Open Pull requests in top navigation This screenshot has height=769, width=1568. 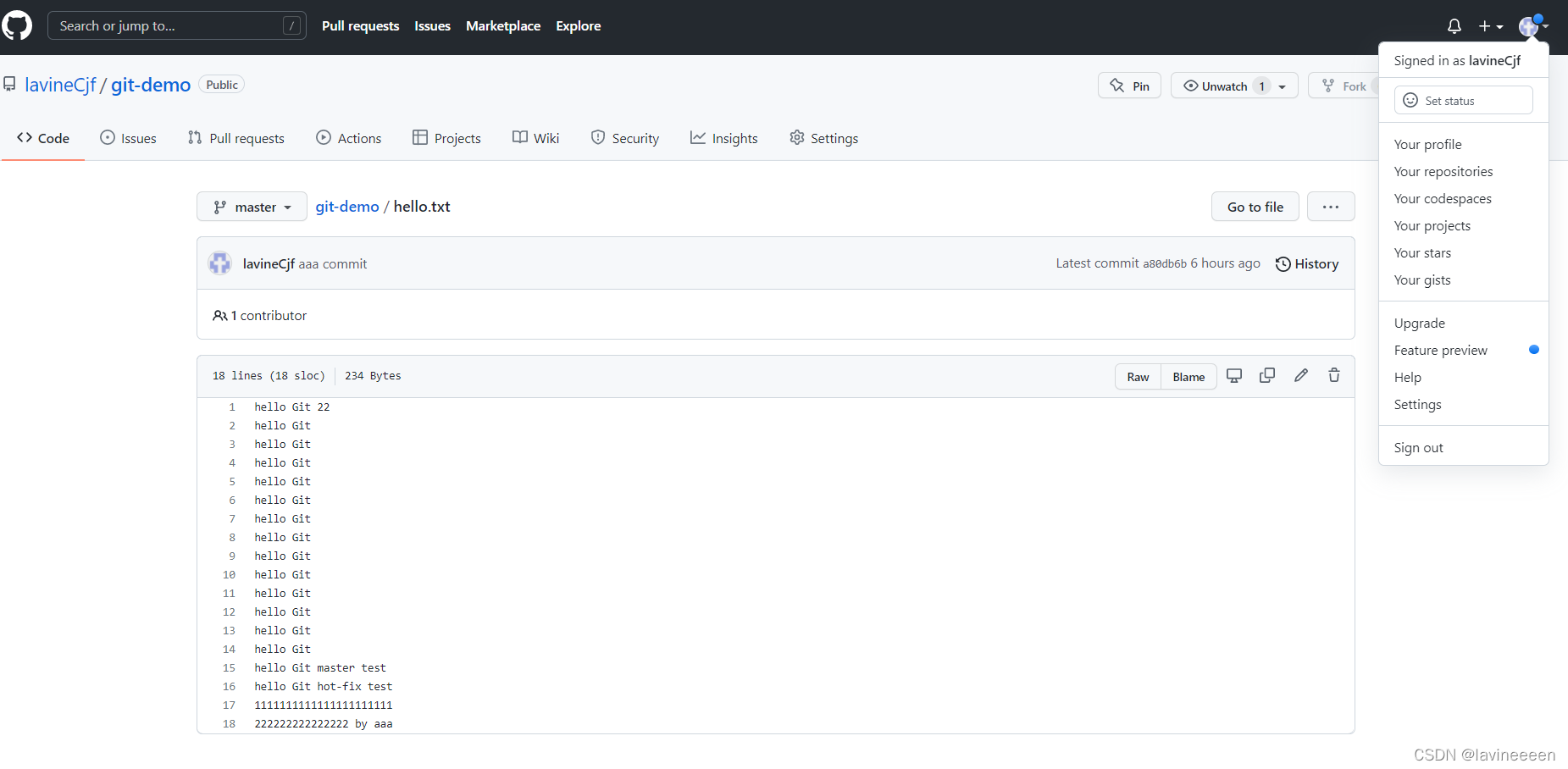360,26
